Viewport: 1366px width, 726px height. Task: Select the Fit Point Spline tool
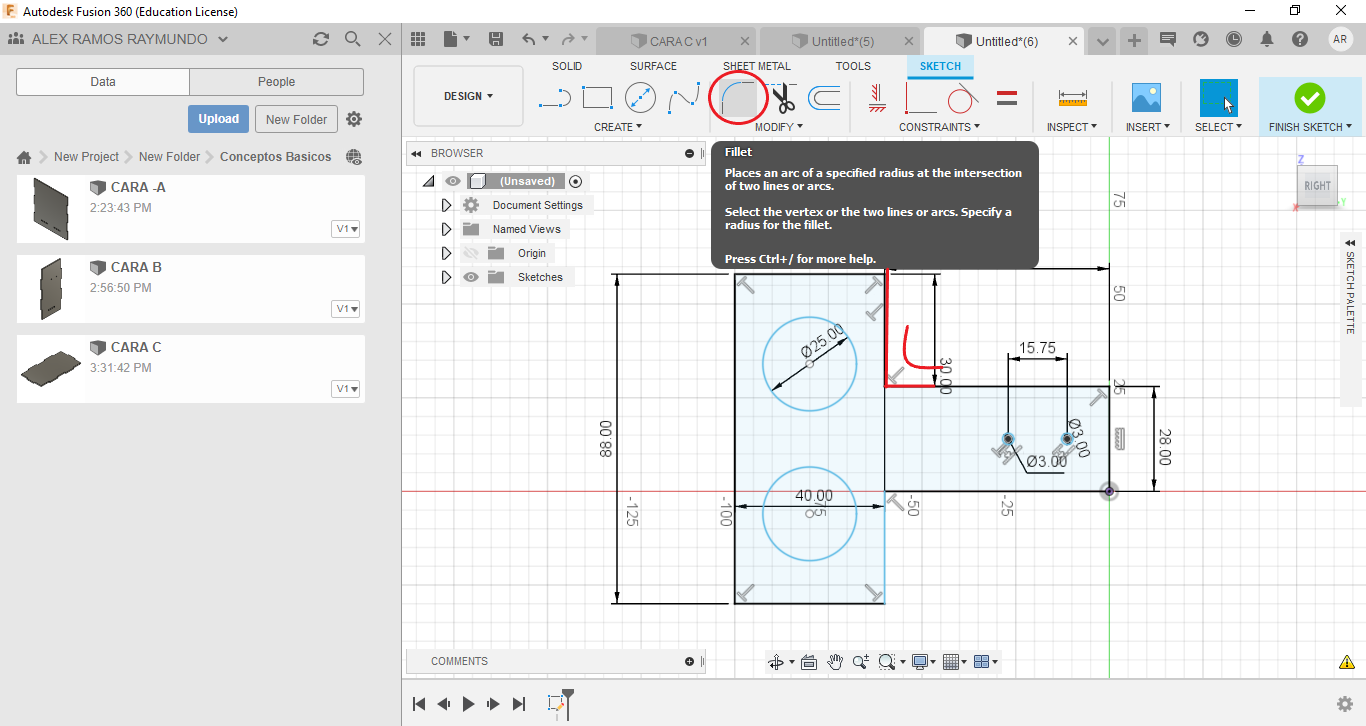coord(684,98)
